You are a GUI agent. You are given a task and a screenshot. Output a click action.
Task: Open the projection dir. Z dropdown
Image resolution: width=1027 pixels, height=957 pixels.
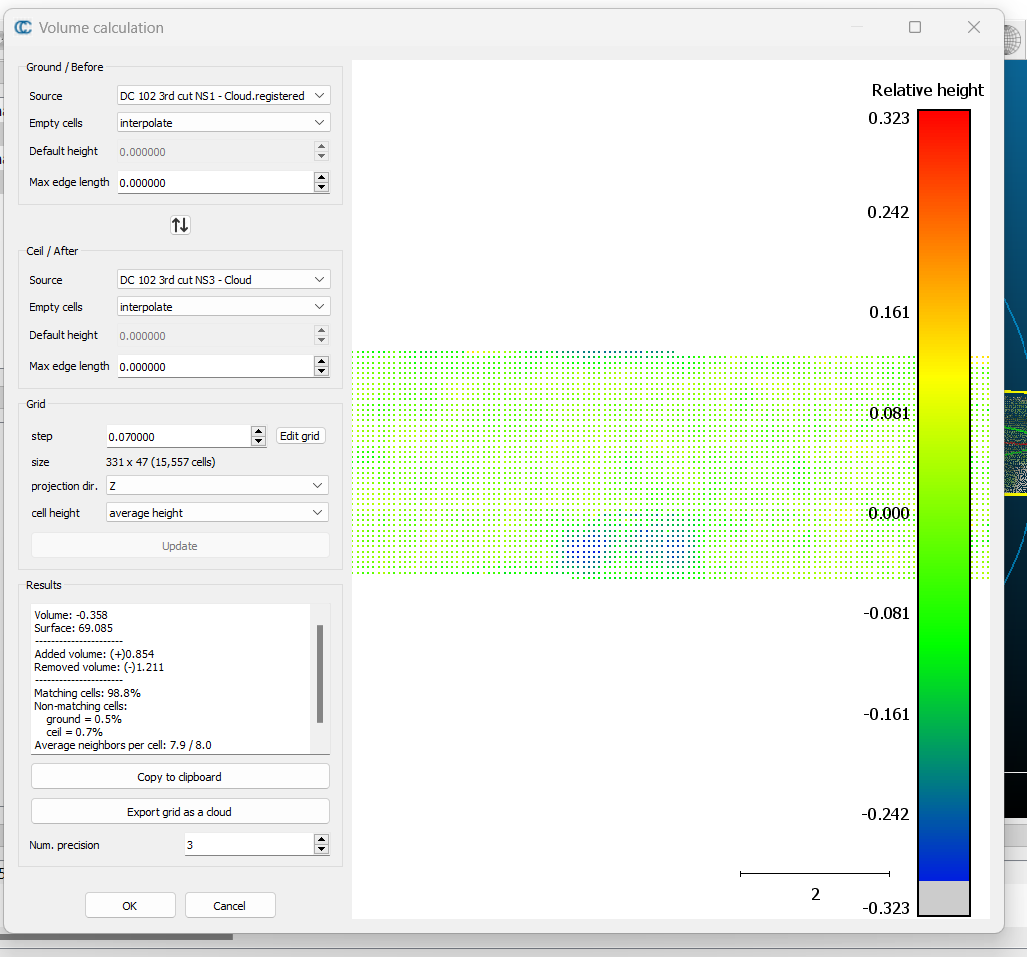point(217,485)
